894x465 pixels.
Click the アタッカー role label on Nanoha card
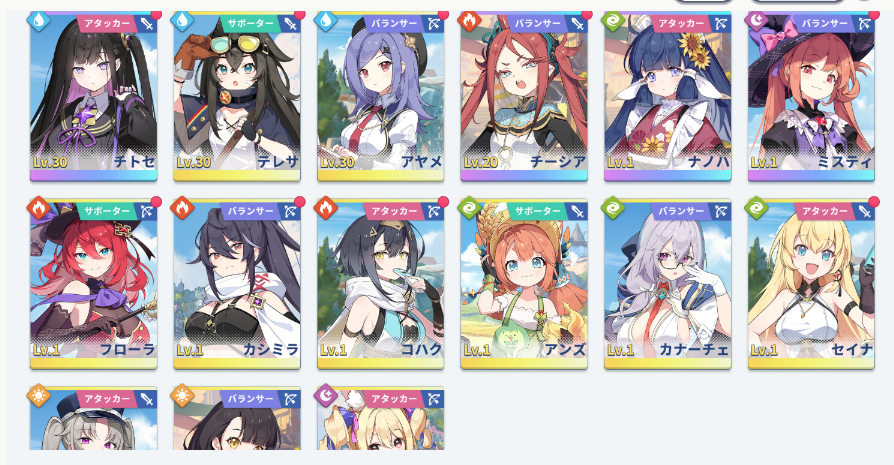[681, 24]
